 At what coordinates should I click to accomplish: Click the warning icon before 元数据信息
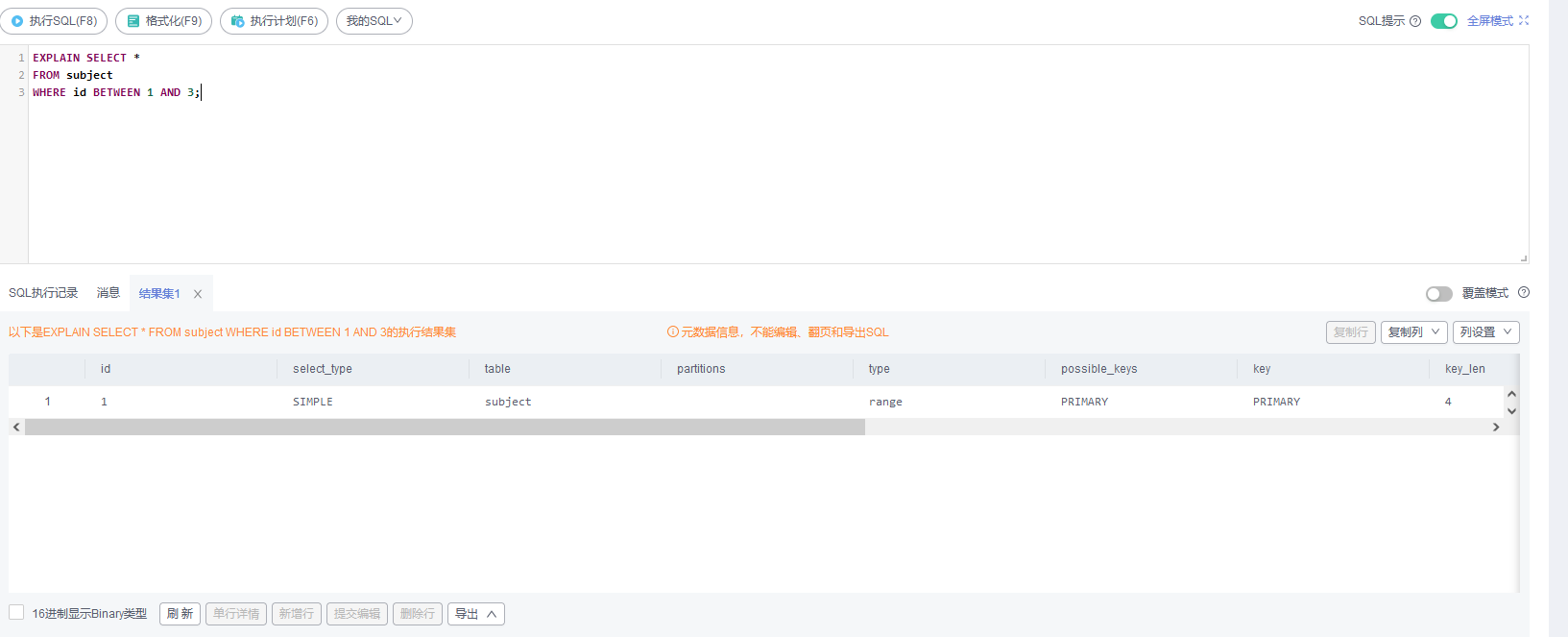pyautogui.click(x=673, y=331)
